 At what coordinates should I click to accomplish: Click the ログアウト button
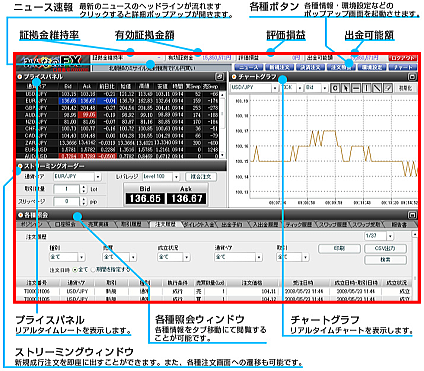click(x=403, y=58)
